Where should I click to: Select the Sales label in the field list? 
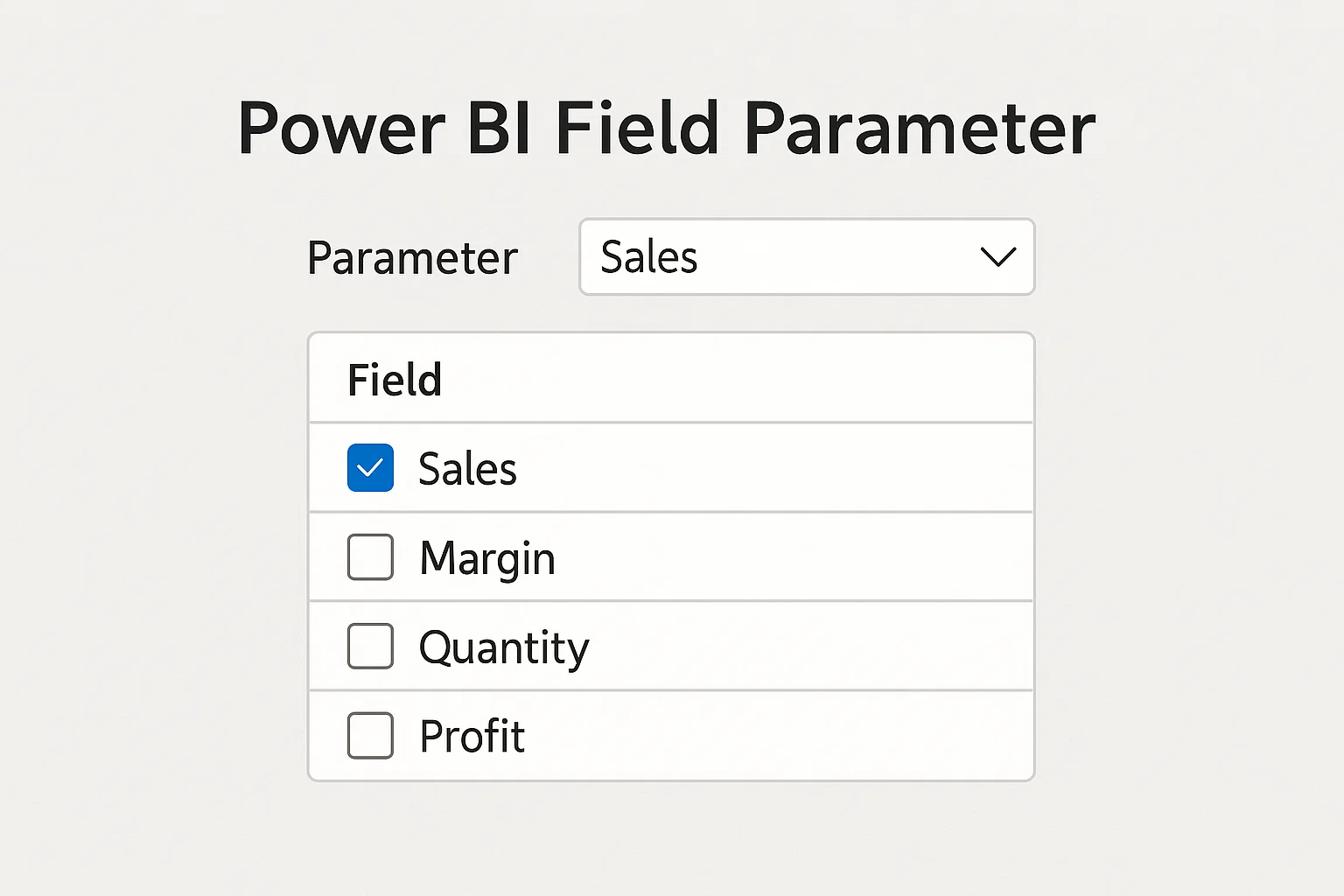[x=467, y=469]
